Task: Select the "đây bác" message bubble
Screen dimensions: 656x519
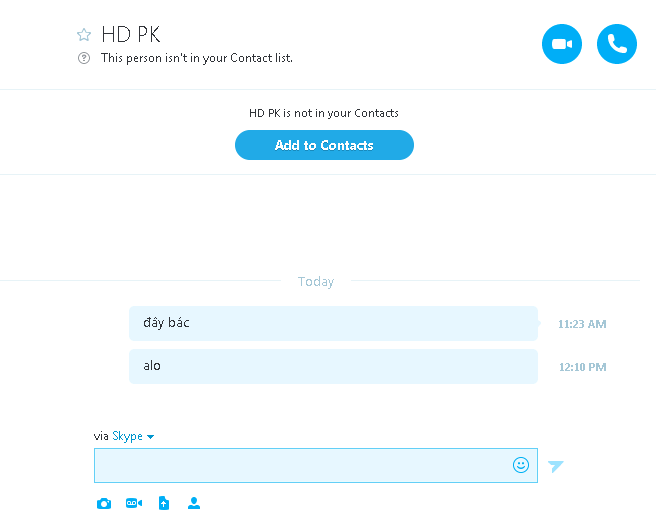Action: (333, 323)
